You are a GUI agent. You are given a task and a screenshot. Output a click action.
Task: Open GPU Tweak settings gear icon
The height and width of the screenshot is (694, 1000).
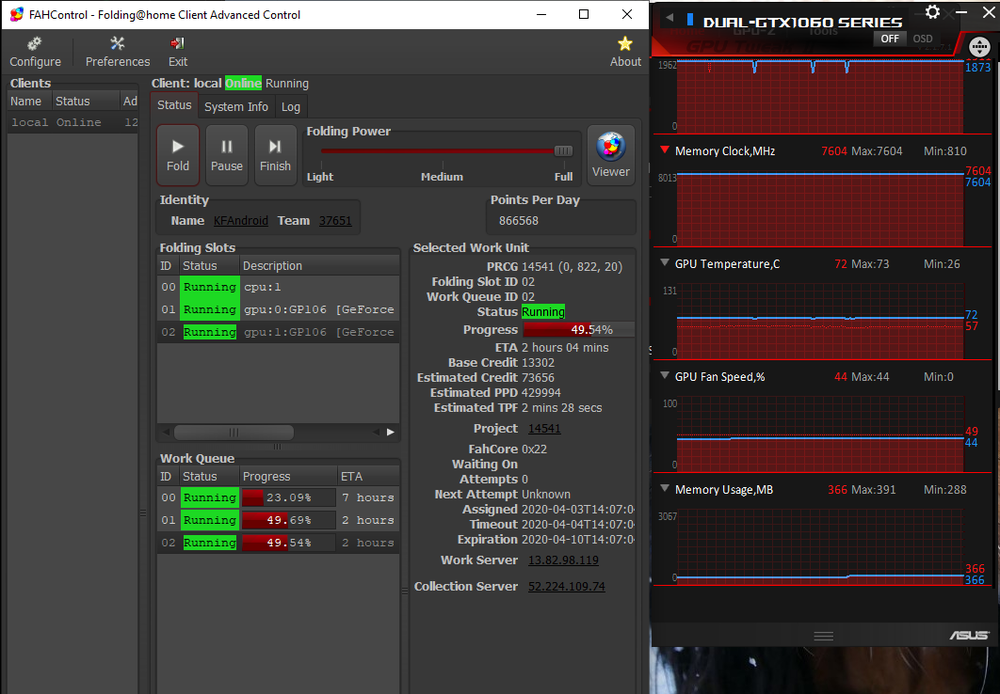click(x=932, y=12)
